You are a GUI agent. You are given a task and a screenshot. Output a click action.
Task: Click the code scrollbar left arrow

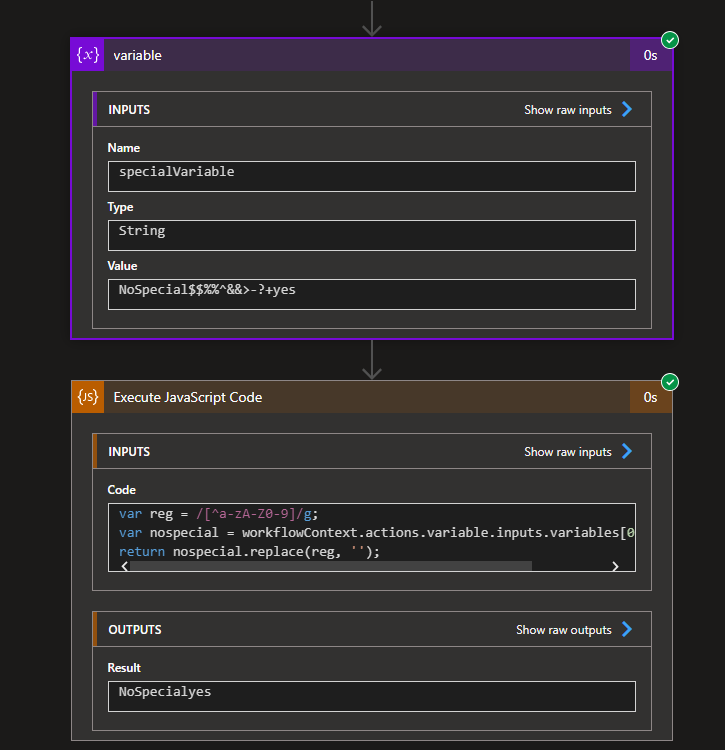click(x=125, y=566)
